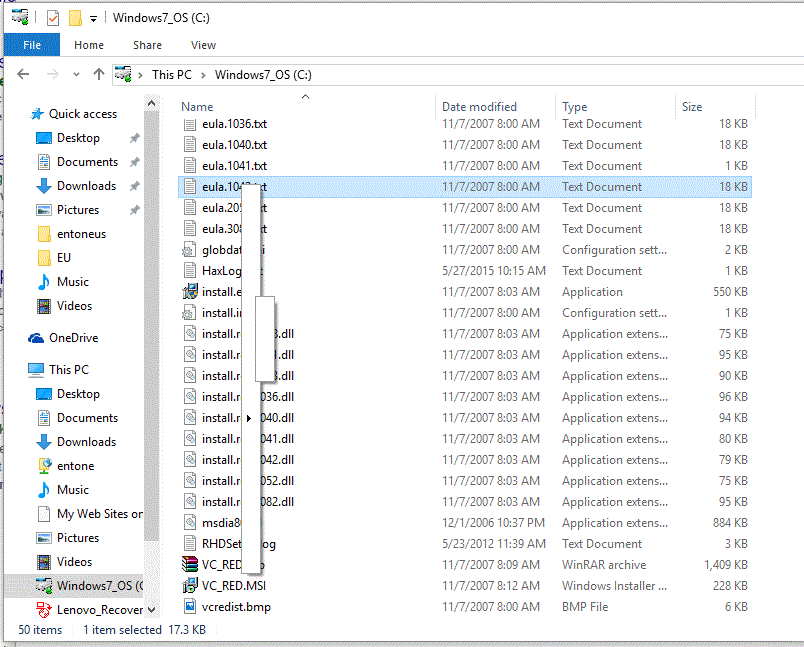Go back with the Back arrow button
804x647 pixels.
tap(23, 75)
